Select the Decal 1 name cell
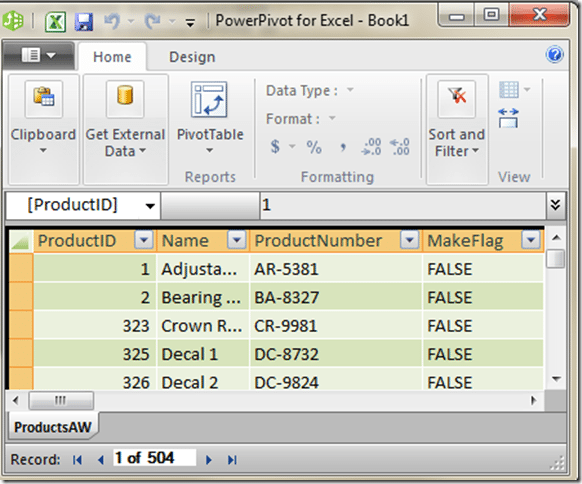Screen dimensions: 582x484 (203, 354)
